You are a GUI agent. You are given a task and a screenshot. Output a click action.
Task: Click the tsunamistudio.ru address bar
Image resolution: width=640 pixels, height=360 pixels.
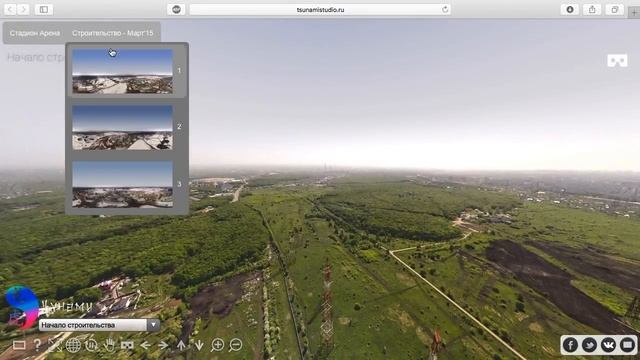320,9
